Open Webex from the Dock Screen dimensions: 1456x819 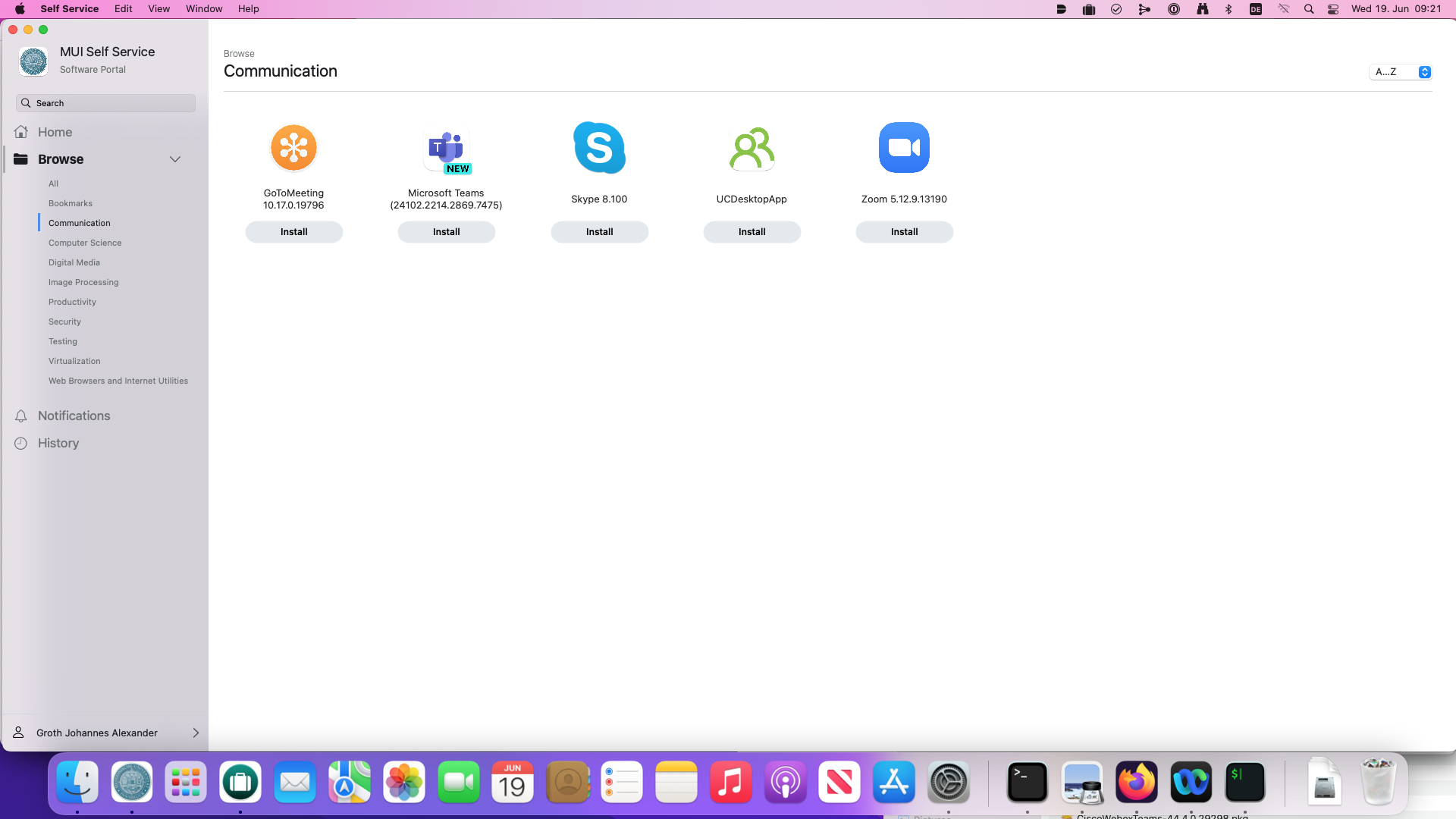1191,782
